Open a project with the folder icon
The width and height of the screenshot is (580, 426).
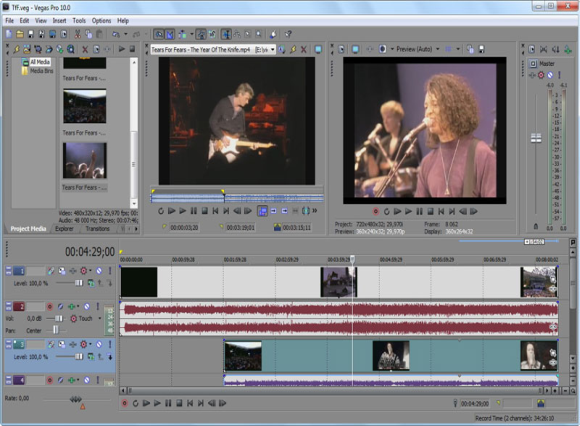[20, 34]
